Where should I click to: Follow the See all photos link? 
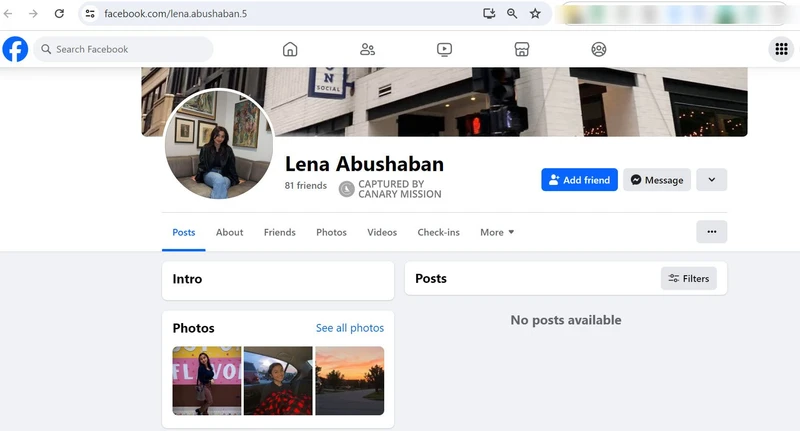click(349, 328)
